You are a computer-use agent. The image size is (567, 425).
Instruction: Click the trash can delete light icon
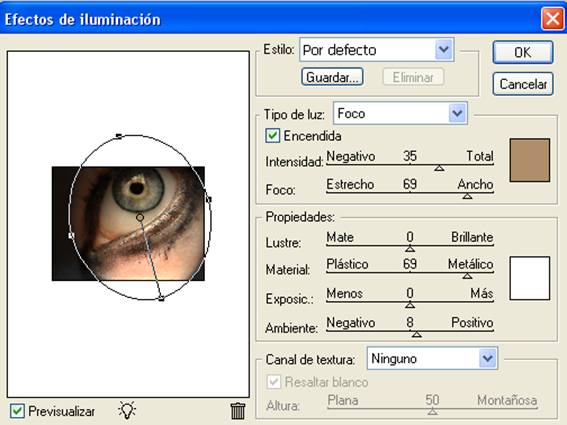[238, 411]
